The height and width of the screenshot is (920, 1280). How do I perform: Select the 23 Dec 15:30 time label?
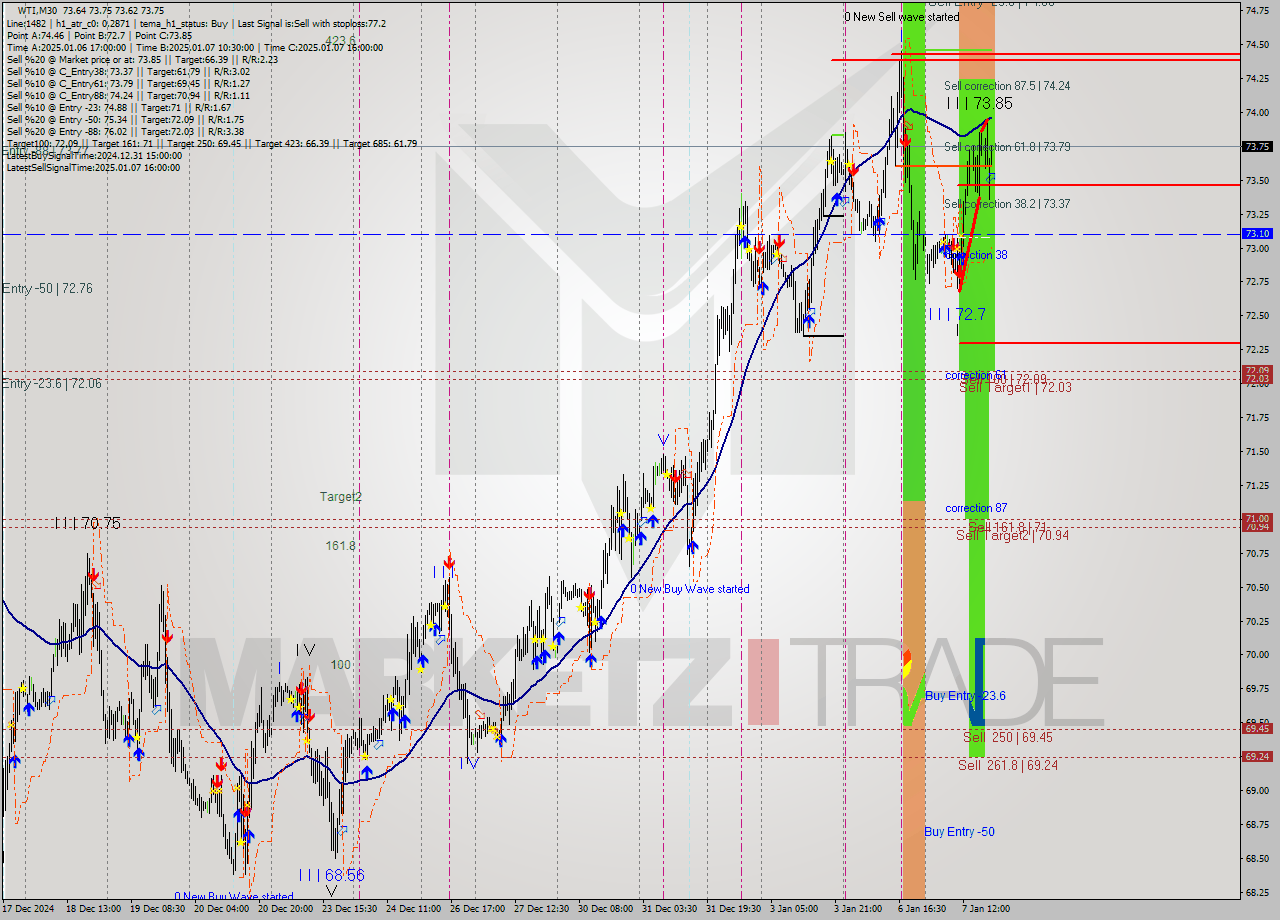(x=350, y=909)
